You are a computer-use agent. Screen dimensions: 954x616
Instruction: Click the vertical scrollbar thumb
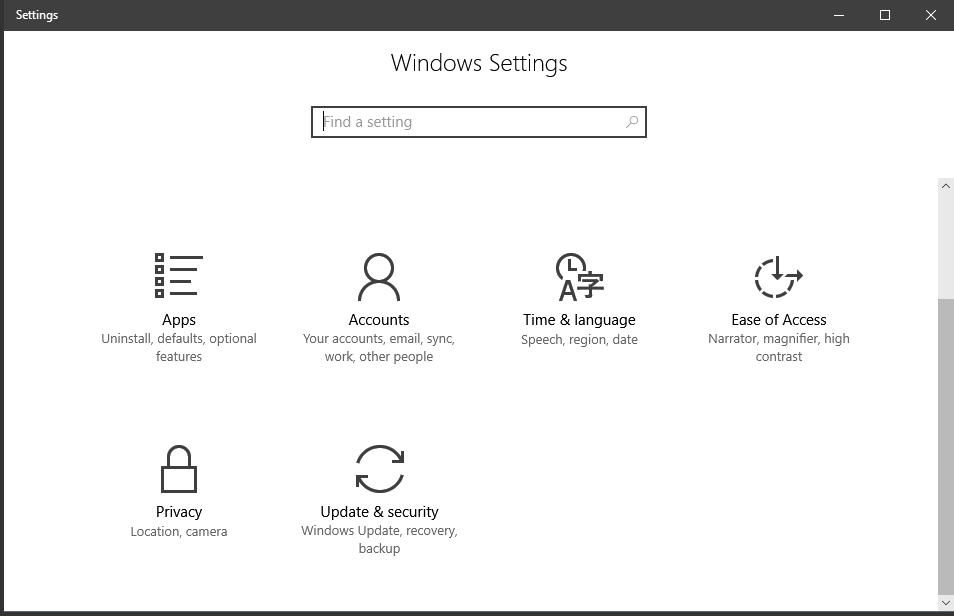(945, 447)
